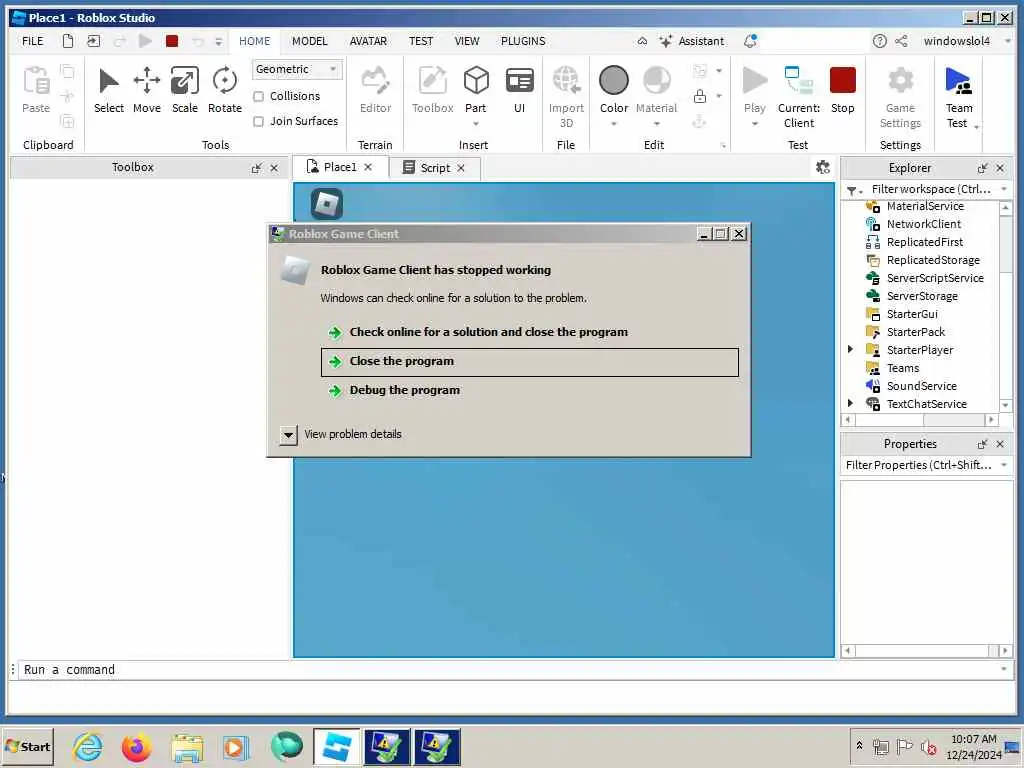The height and width of the screenshot is (768, 1024).
Task: Choose Close the program
Action: 530,362
